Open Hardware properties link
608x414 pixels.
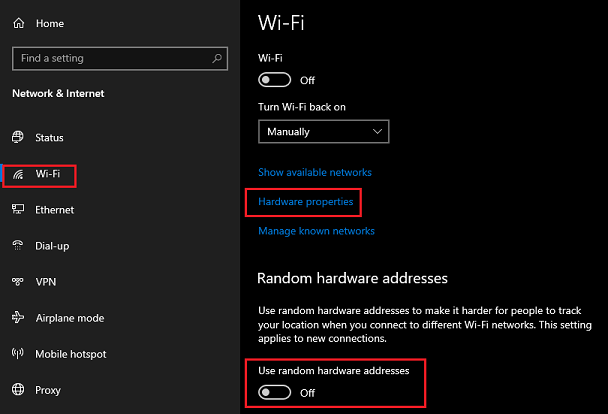click(x=306, y=202)
